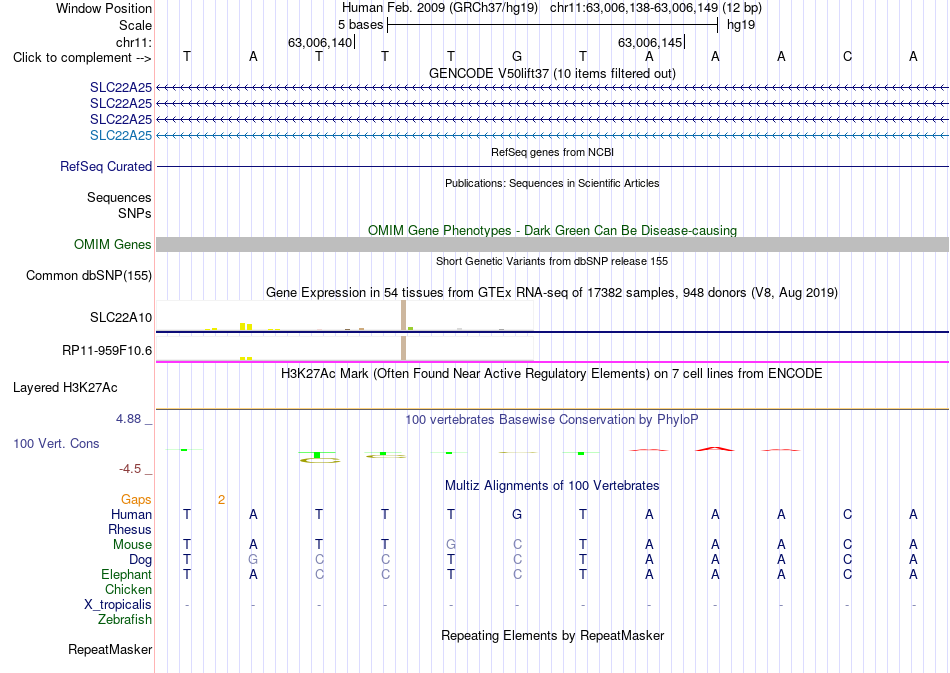The height and width of the screenshot is (673, 950).
Task: Select the Chicken alignment row label
Action: (x=128, y=589)
